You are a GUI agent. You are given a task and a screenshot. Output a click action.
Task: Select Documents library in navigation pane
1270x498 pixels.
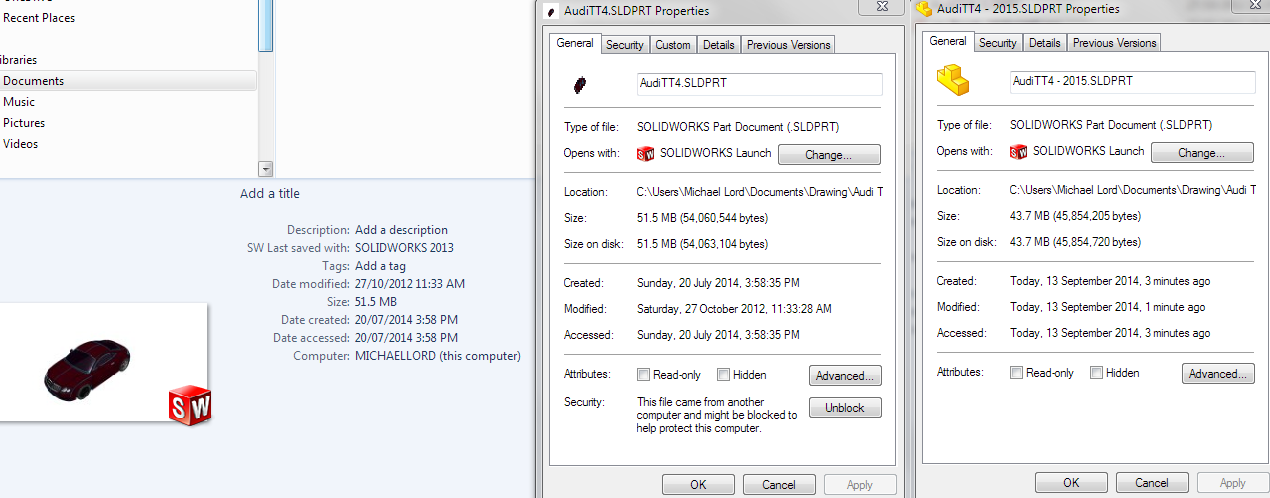pyautogui.click(x=33, y=81)
